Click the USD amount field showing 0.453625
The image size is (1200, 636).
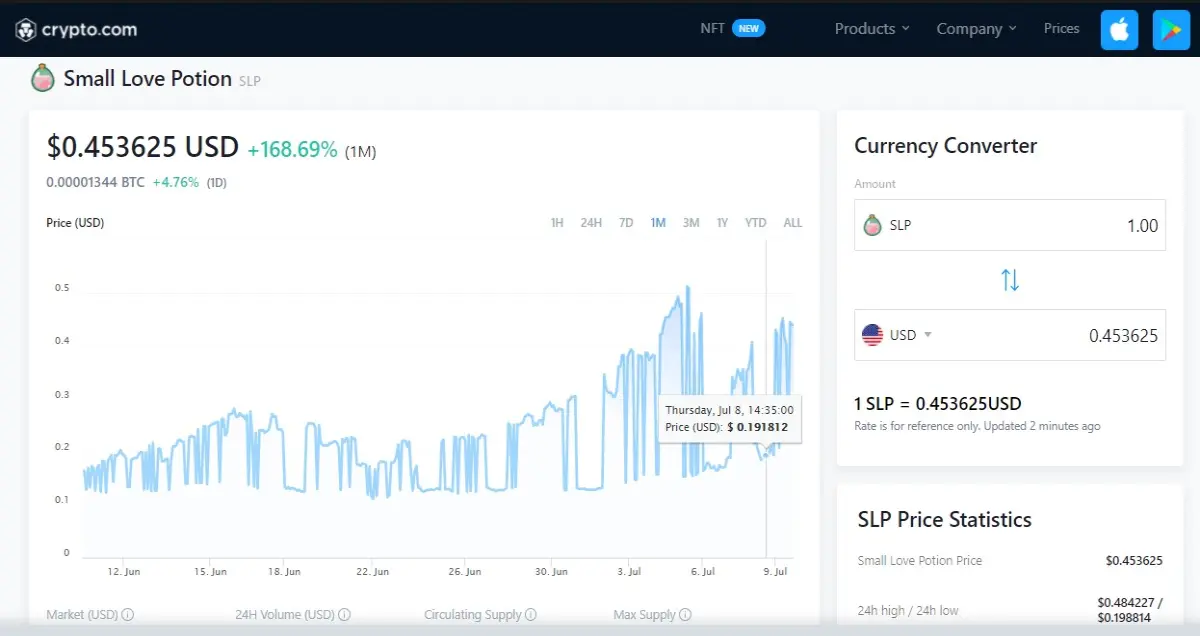[1010, 335]
